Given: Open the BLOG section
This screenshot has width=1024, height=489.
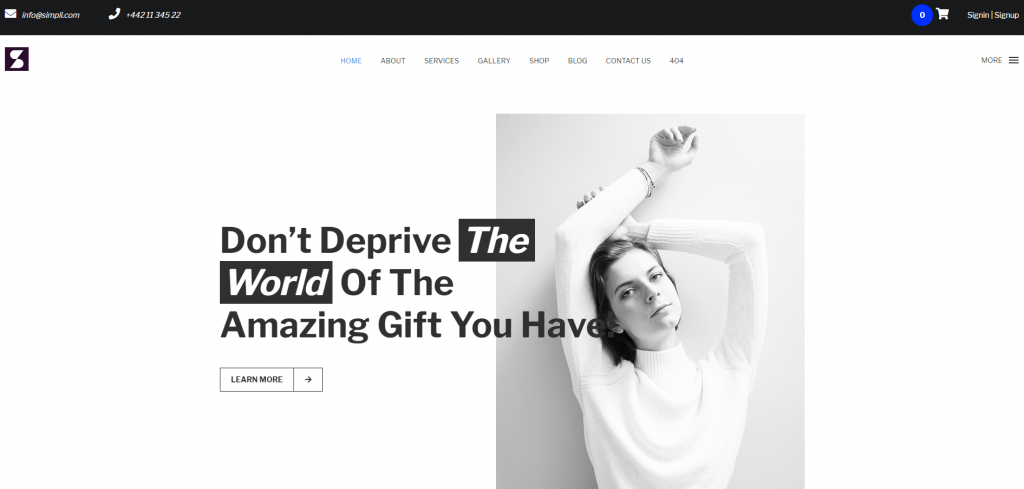Looking at the screenshot, I should [x=577, y=61].
